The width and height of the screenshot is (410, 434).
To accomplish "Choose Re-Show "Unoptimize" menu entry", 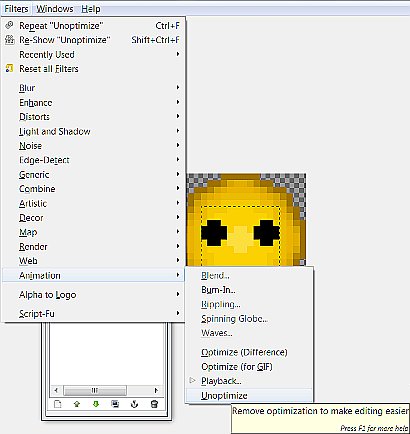I will 93,40.
